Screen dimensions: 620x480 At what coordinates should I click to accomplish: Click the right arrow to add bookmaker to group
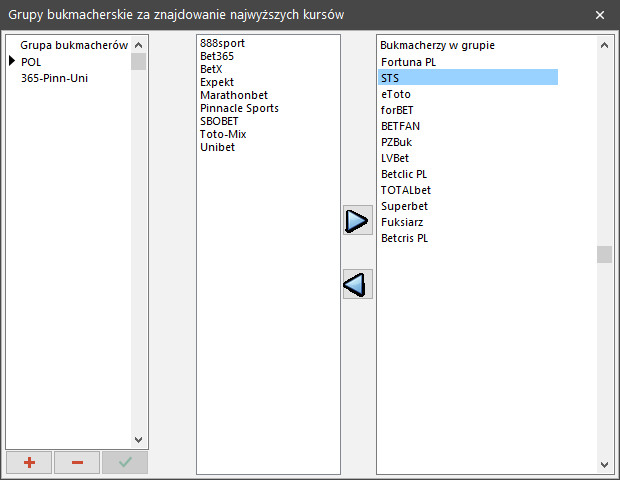[357, 221]
